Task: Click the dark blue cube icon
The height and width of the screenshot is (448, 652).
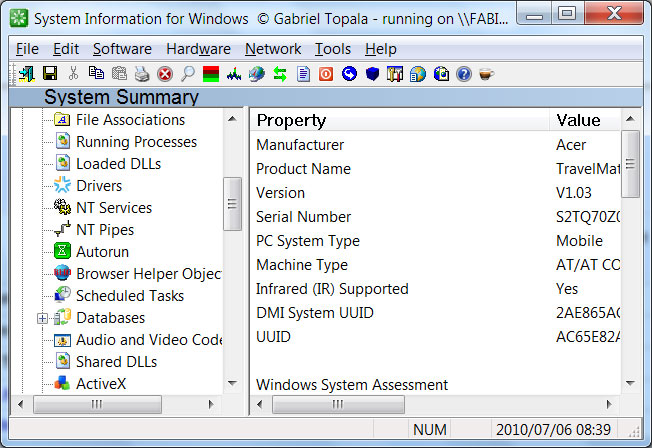Action: click(373, 74)
